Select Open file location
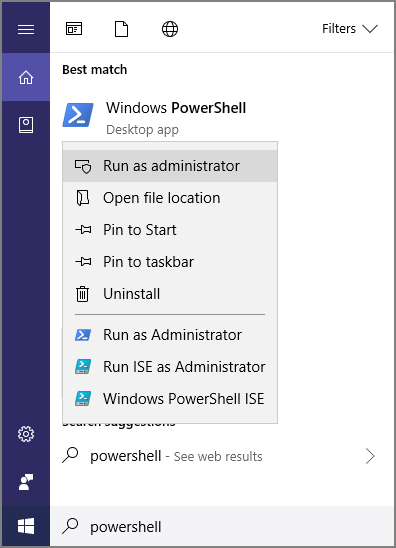Screen dimensions: 396x548 click(170, 198)
